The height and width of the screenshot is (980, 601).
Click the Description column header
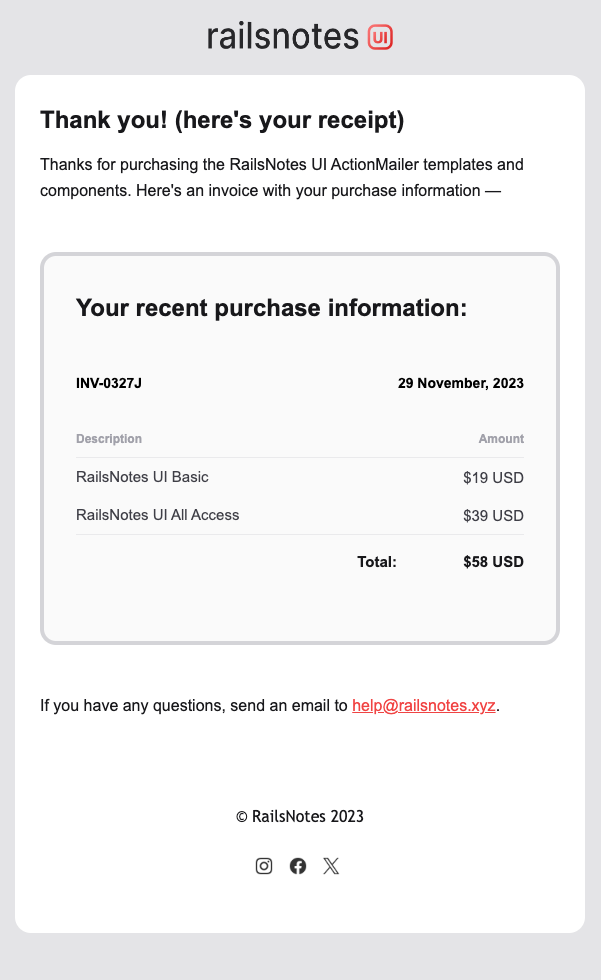109,439
